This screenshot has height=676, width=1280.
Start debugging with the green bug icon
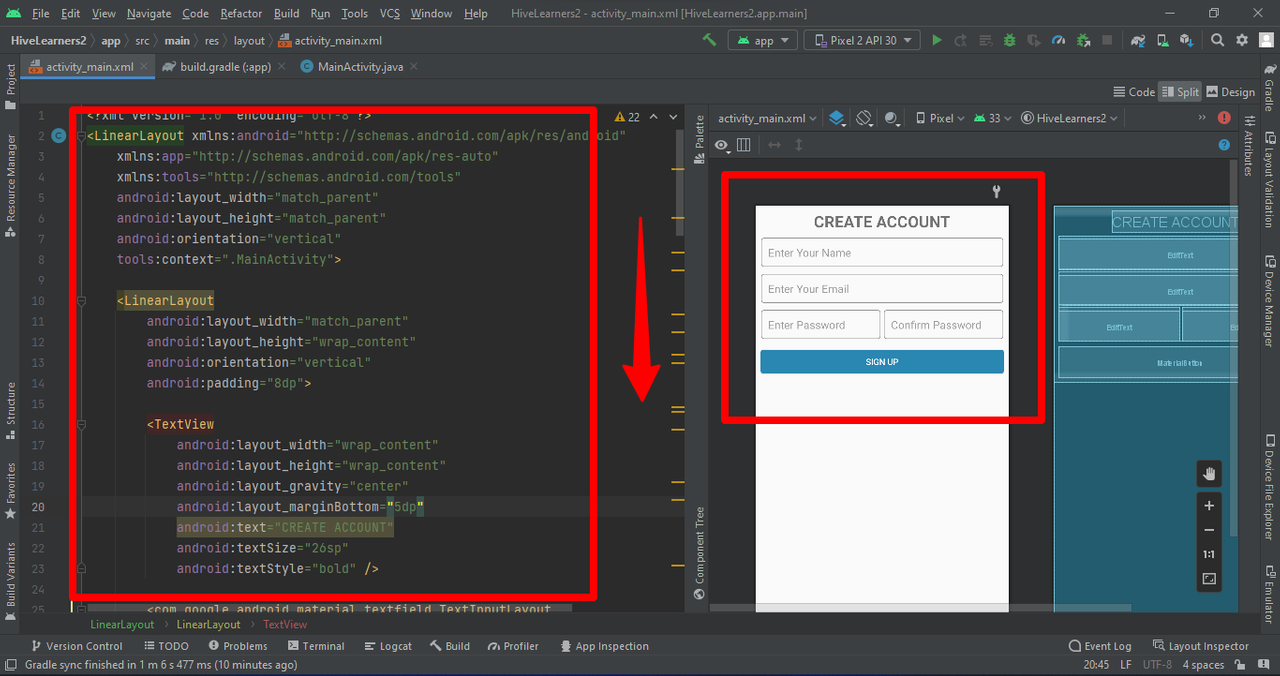[x=1010, y=40]
